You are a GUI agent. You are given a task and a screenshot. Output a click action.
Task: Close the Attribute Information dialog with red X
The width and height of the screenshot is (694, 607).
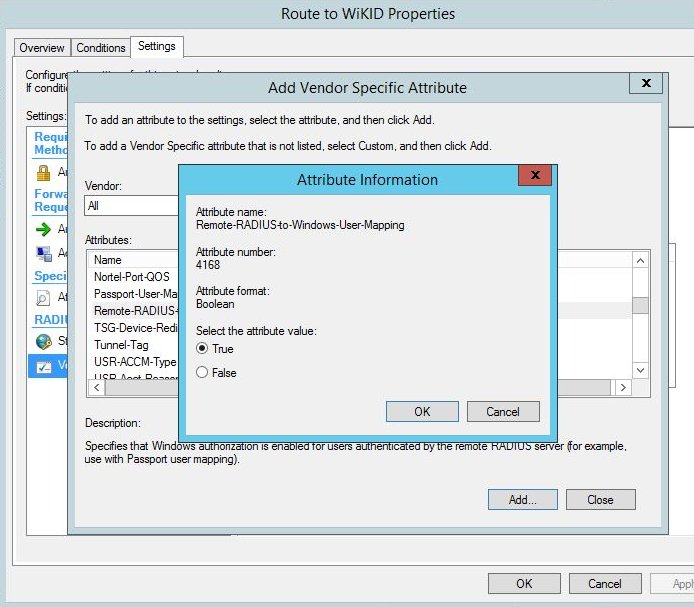pyautogui.click(x=537, y=177)
